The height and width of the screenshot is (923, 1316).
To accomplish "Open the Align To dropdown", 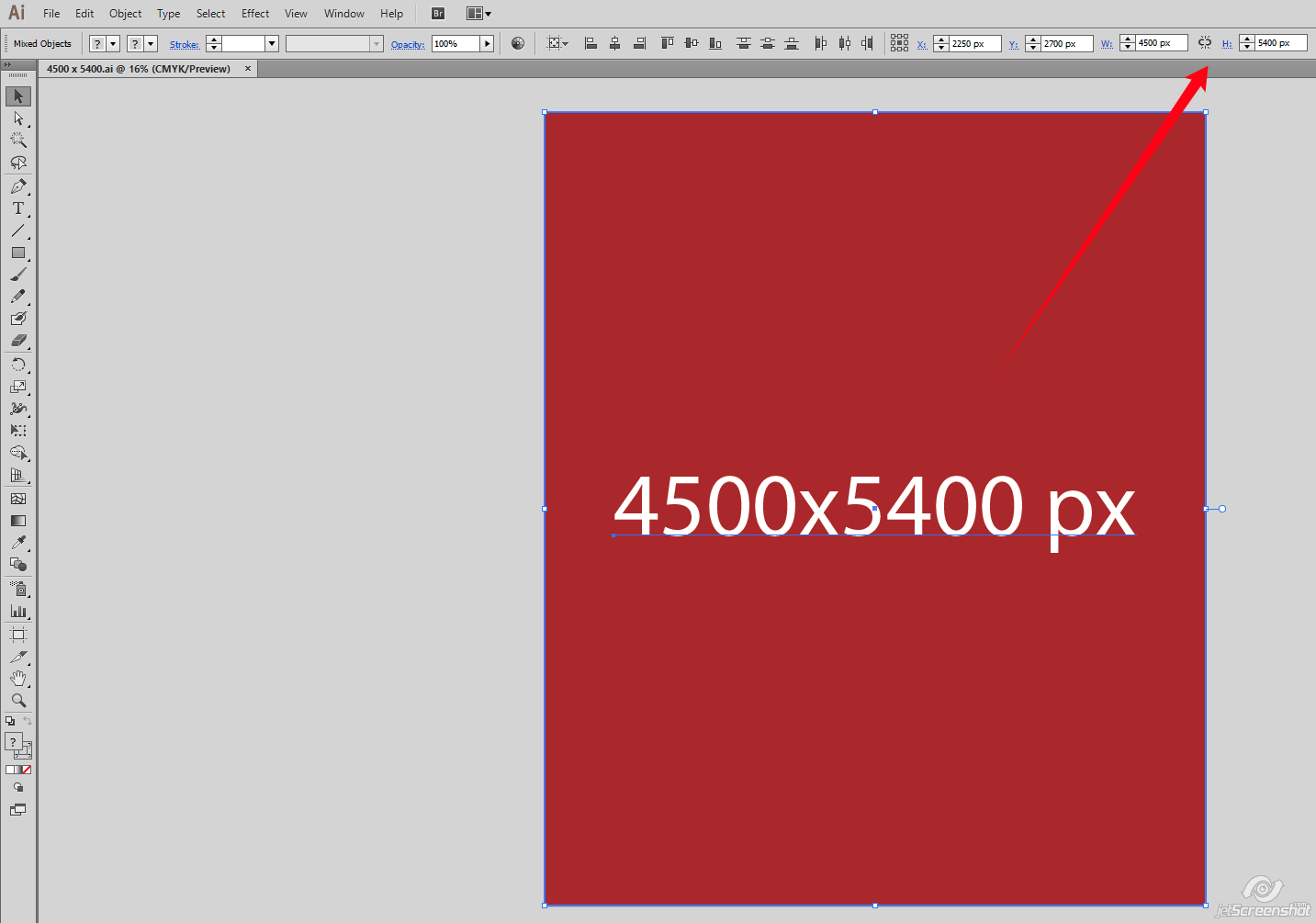I will tap(557, 43).
